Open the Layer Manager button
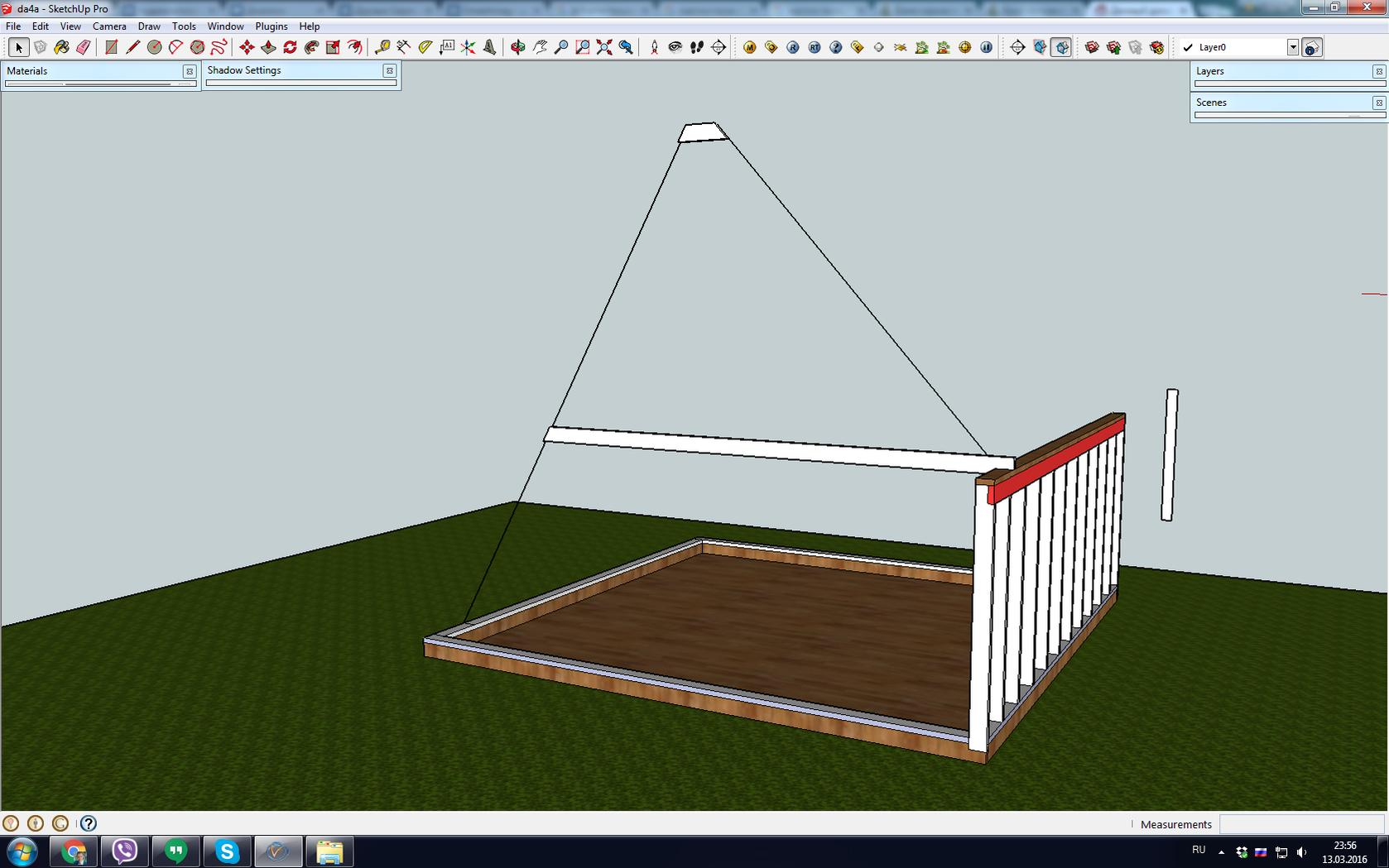 coord(1312,47)
